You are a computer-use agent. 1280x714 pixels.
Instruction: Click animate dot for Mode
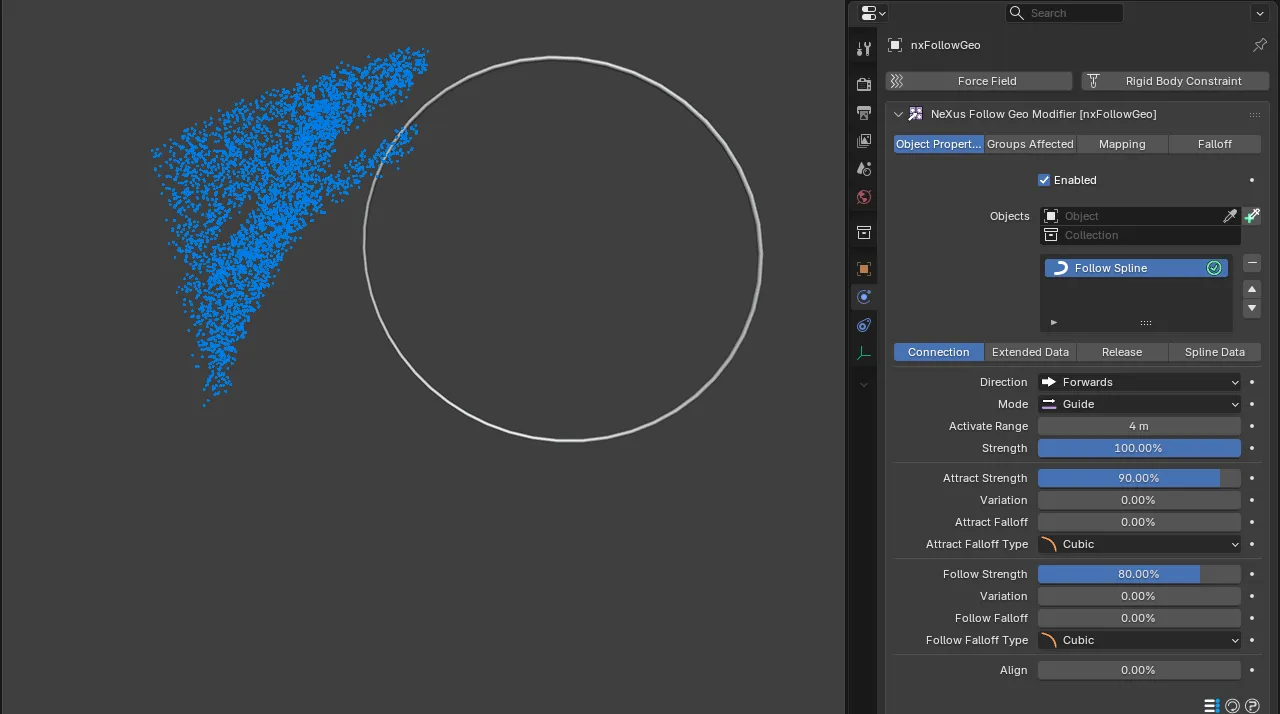1252,404
